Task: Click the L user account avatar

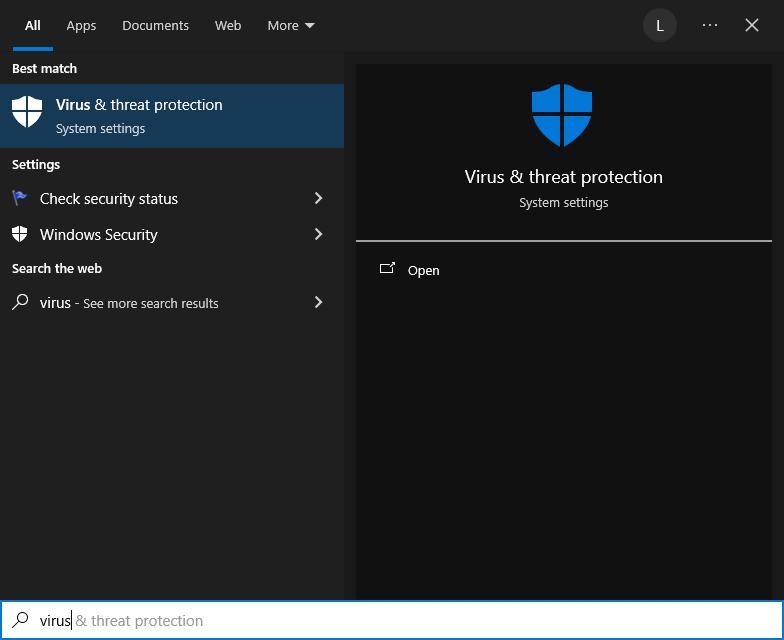Action: [x=660, y=25]
